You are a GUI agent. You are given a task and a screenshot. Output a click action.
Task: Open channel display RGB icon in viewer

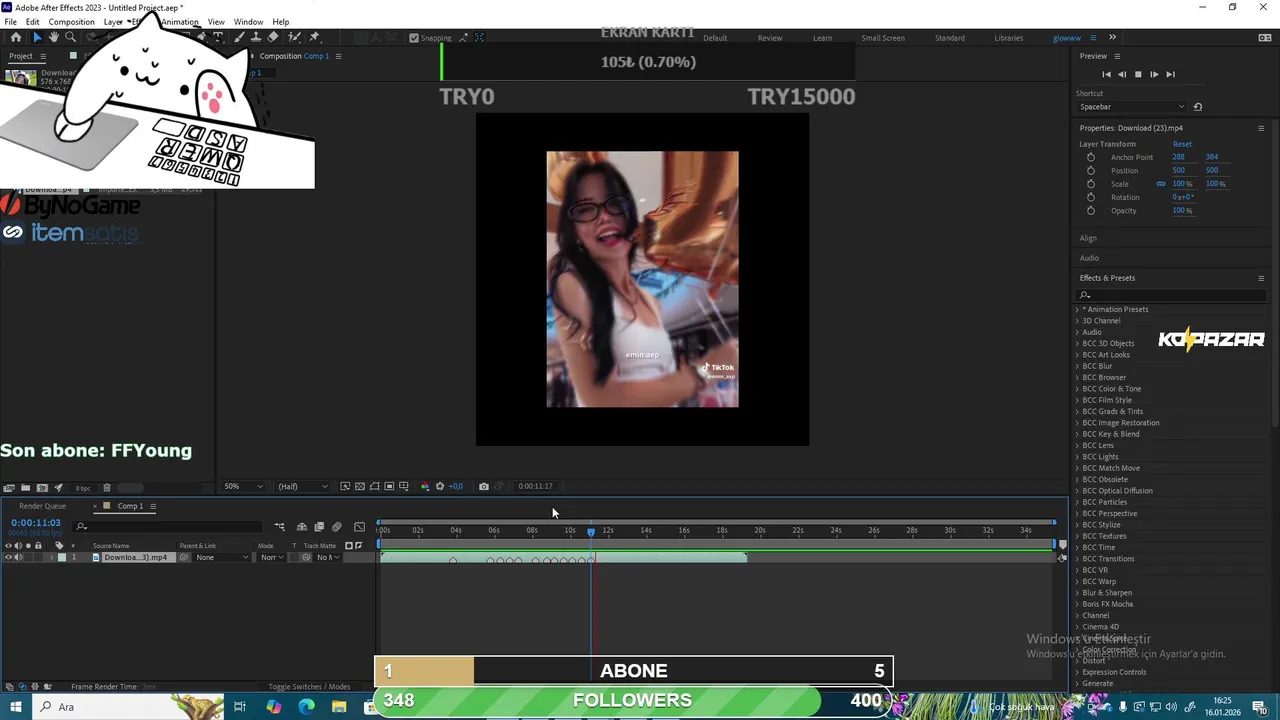[425, 486]
